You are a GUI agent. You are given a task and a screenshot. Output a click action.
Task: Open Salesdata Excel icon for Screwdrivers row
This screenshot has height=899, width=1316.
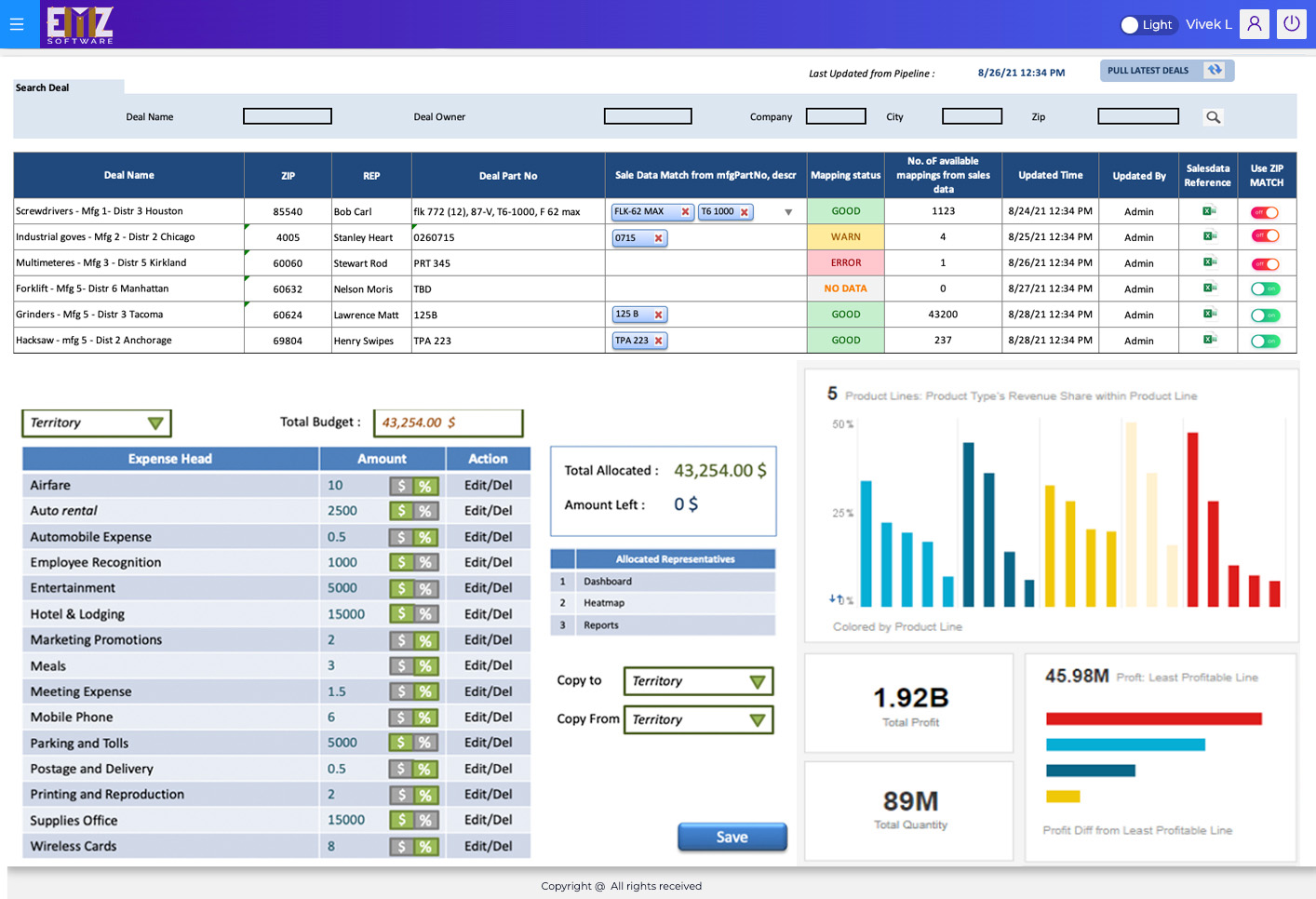[x=1209, y=211]
